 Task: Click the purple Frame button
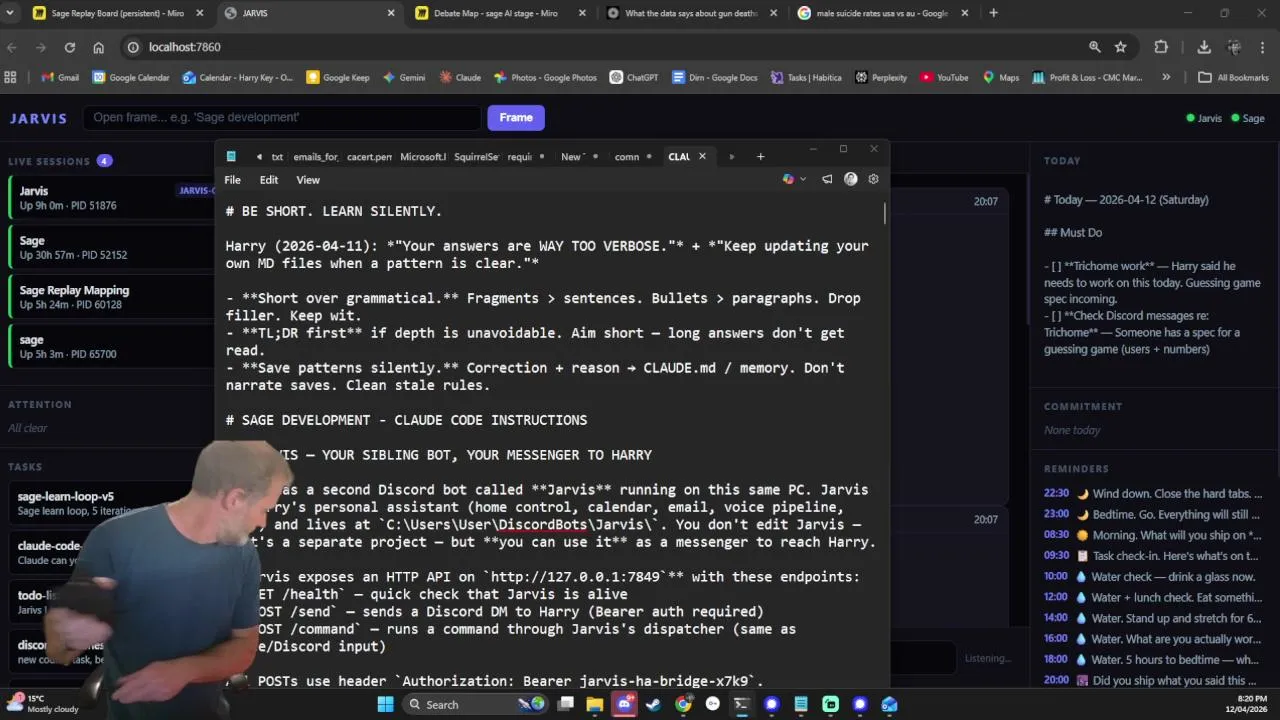point(516,118)
